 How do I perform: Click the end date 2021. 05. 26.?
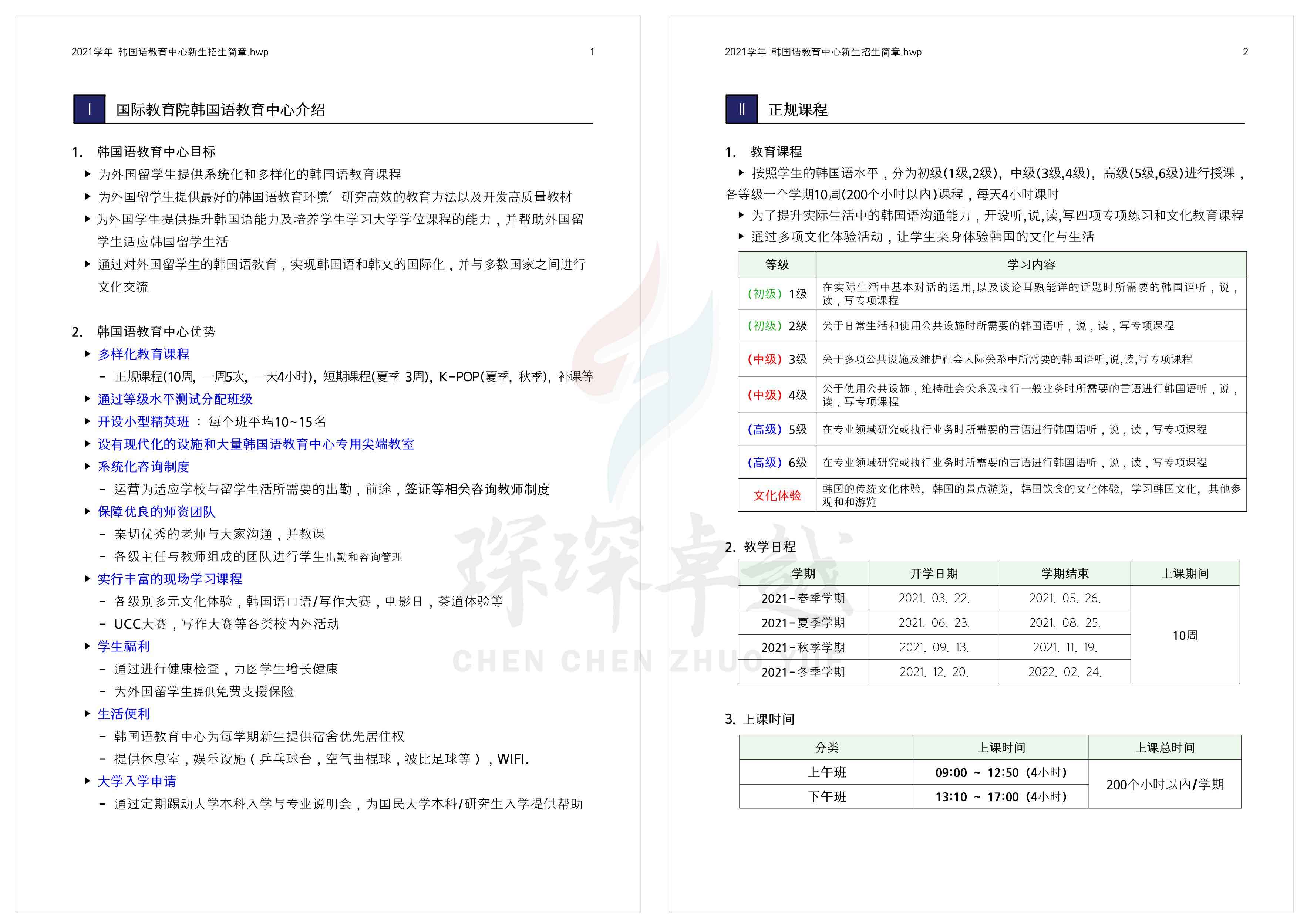1065,599
